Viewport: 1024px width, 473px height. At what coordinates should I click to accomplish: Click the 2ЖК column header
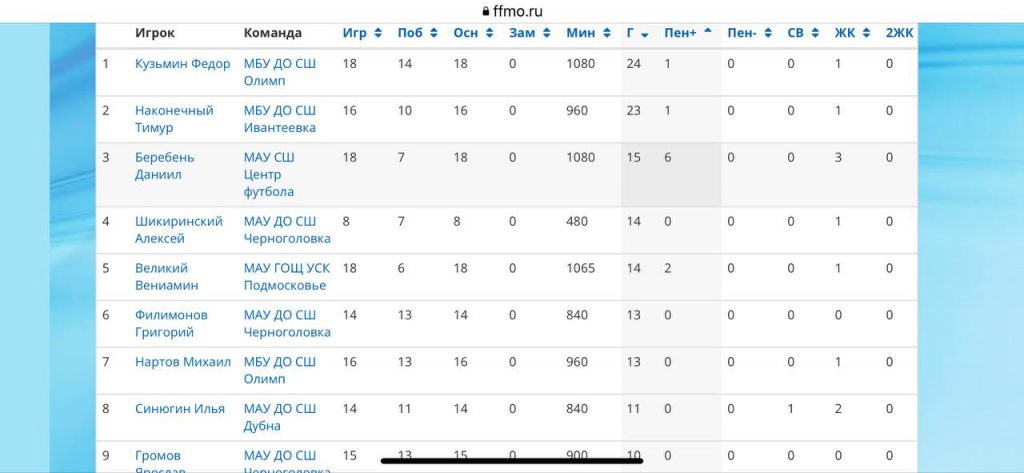(x=899, y=33)
